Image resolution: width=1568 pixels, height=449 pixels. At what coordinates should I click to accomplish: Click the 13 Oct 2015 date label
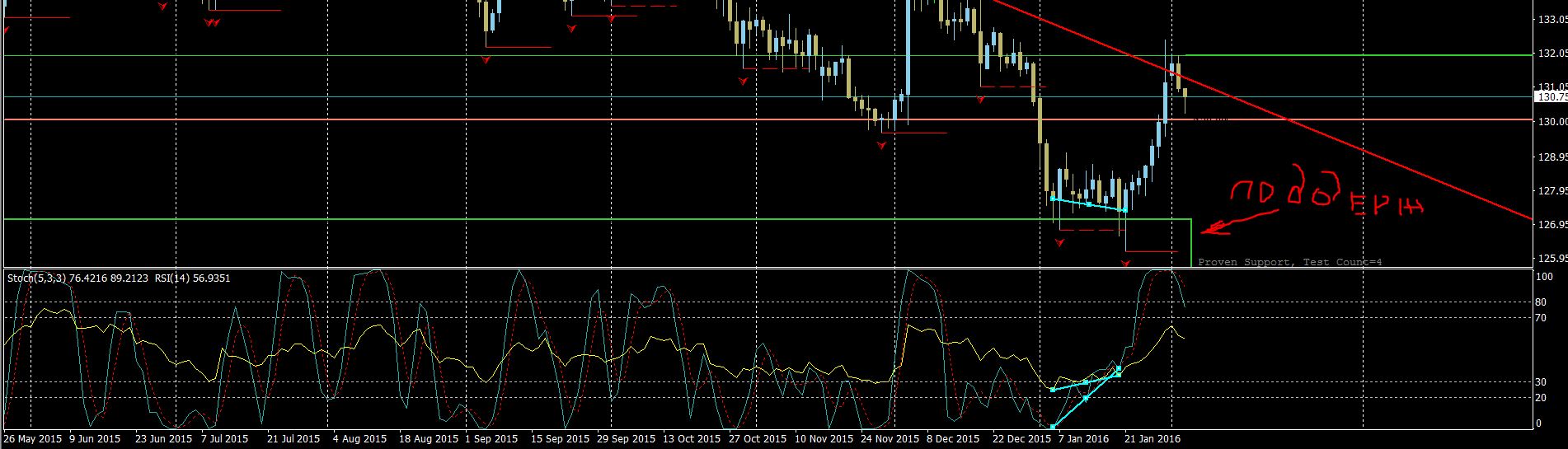pyautogui.click(x=693, y=439)
